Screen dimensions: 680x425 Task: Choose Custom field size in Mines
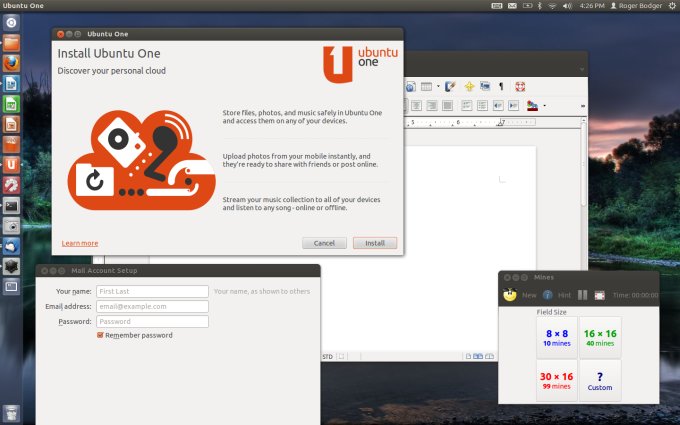[600, 381]
